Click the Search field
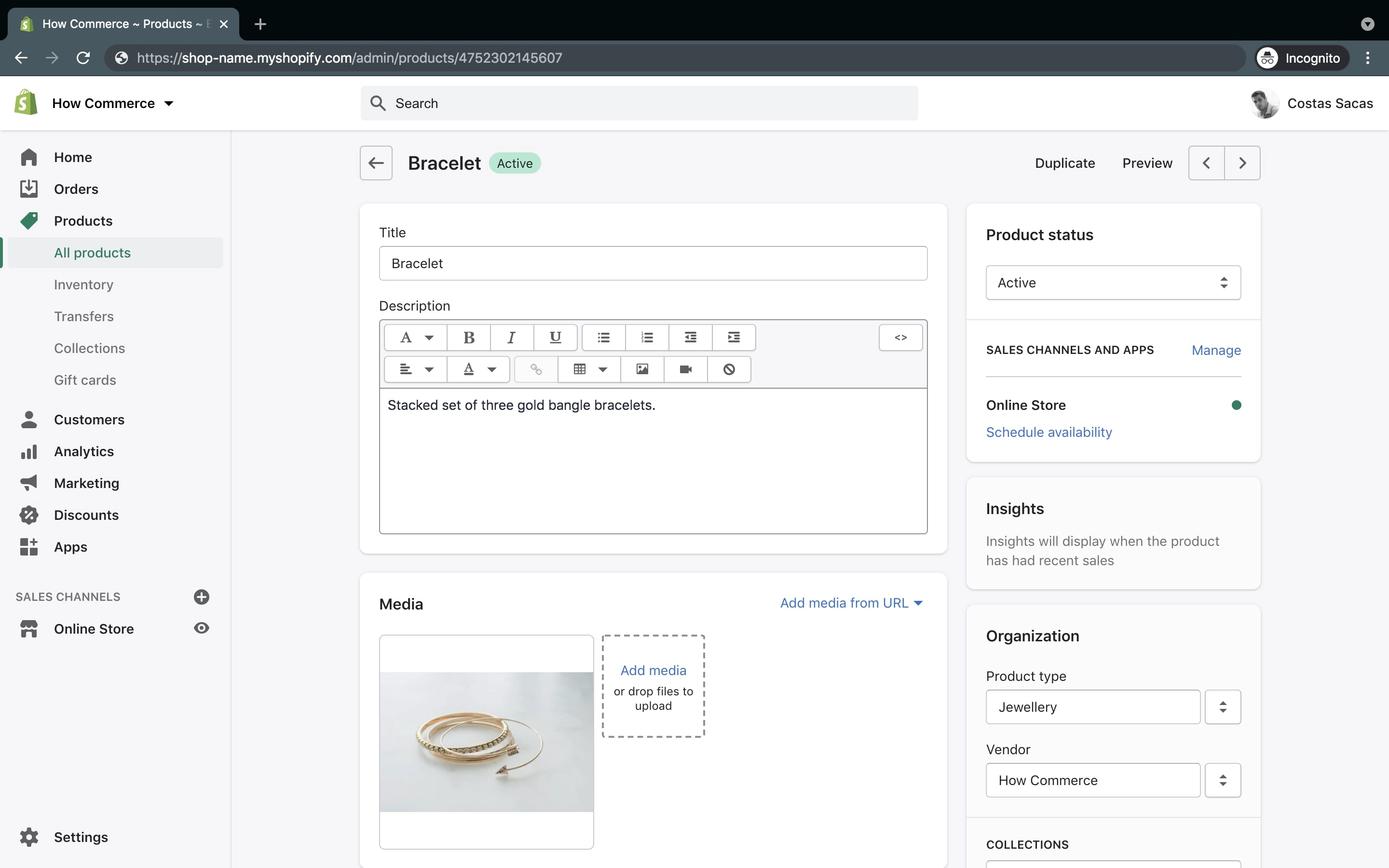 [640, 103]
